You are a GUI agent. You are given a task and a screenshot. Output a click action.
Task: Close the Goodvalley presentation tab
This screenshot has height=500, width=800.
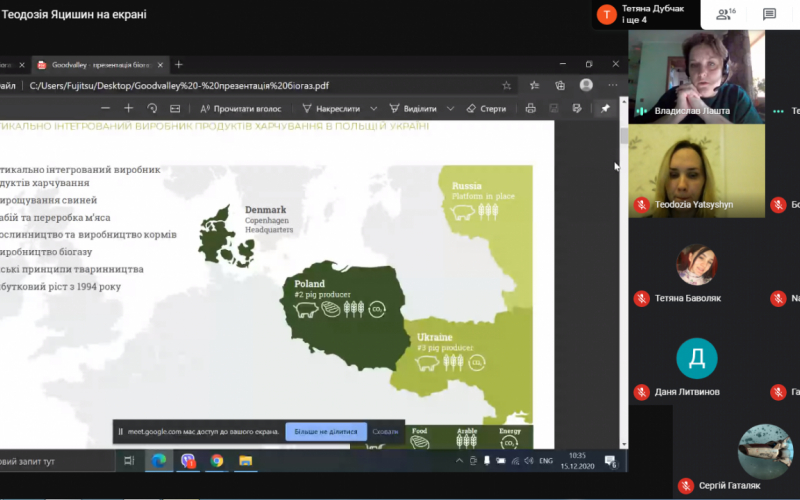point(160,65)
